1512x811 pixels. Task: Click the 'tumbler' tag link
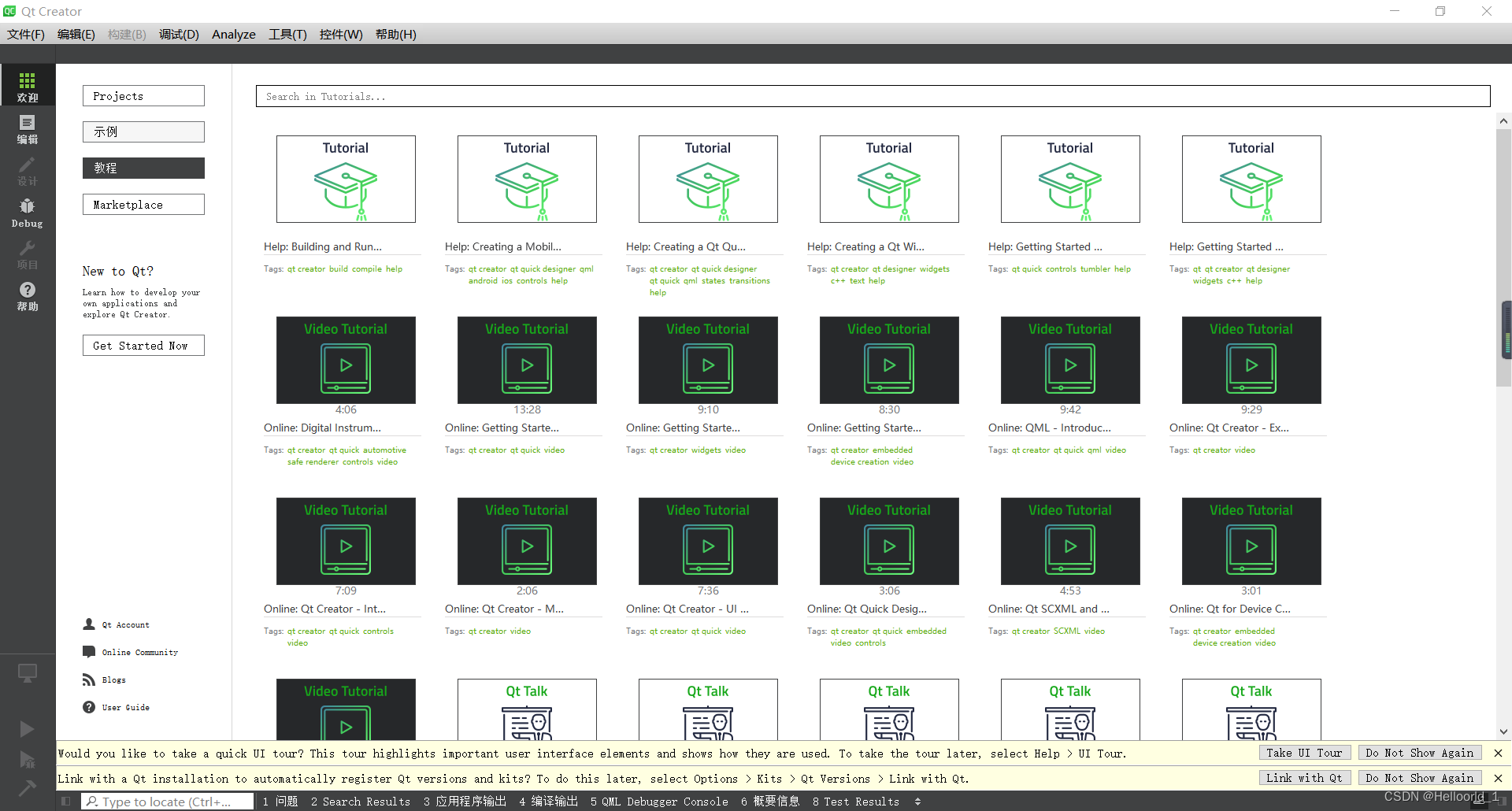pyautogui.click(x=1095, y=269)
